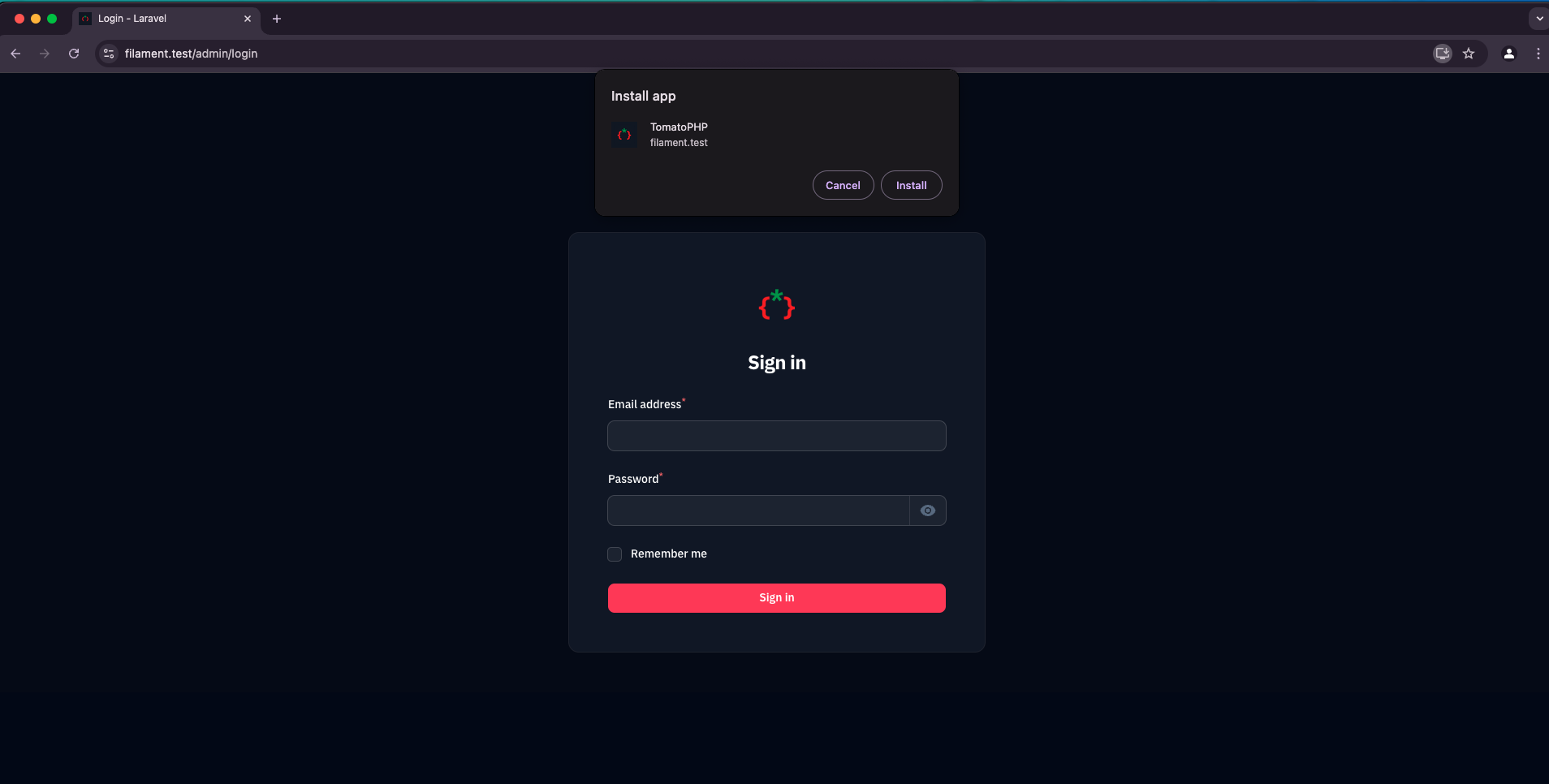Click the browser back arrow

click(x=15, y=54)
